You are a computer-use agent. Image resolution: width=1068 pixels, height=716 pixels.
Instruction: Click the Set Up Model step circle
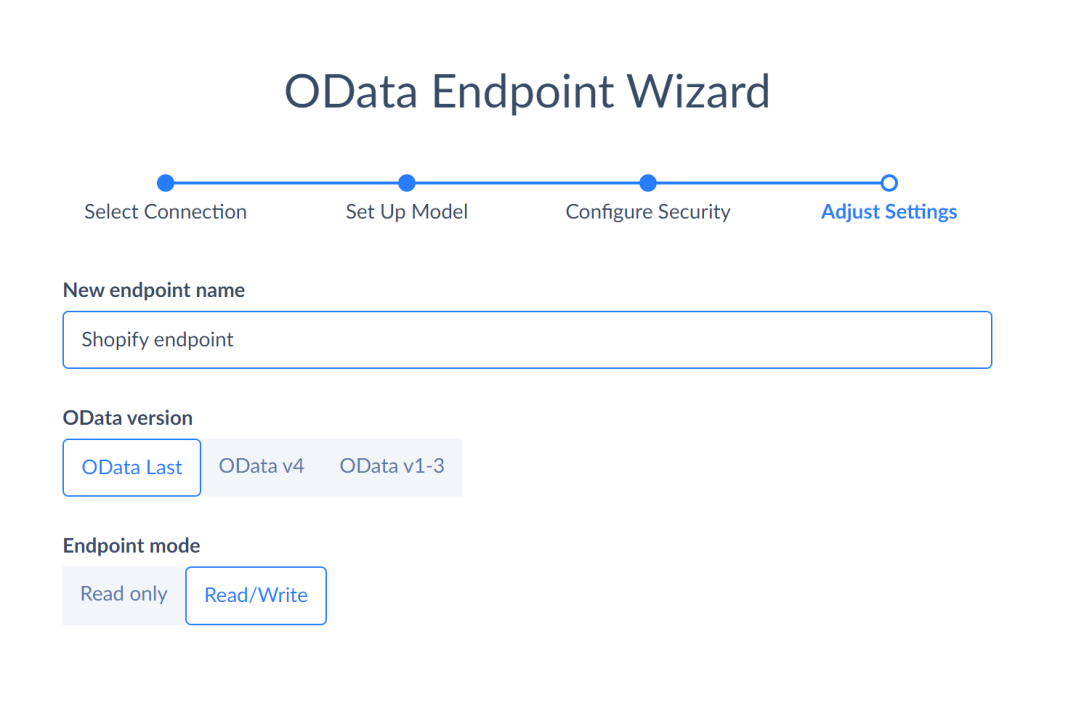[x=407, y=183]
